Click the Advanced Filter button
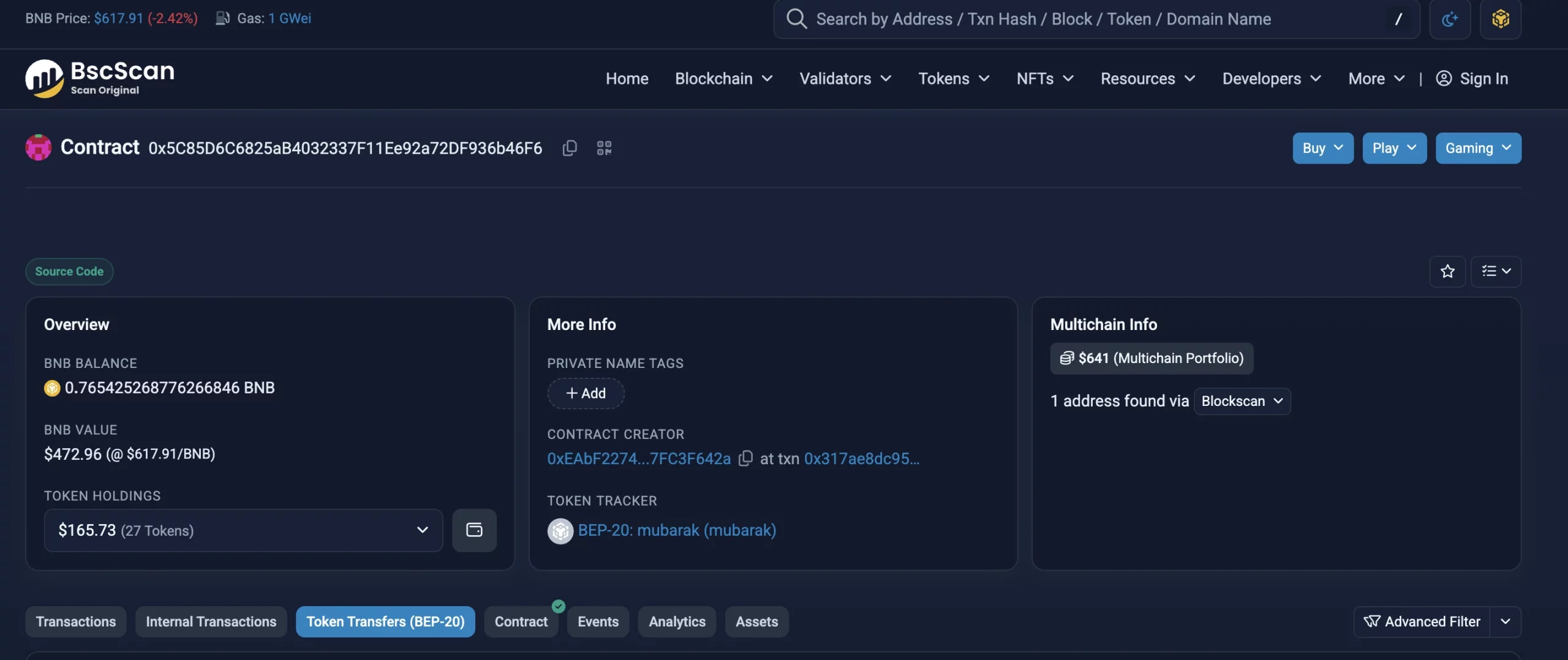Viewport: 1568px width, 660px height. pos(1422,621)
